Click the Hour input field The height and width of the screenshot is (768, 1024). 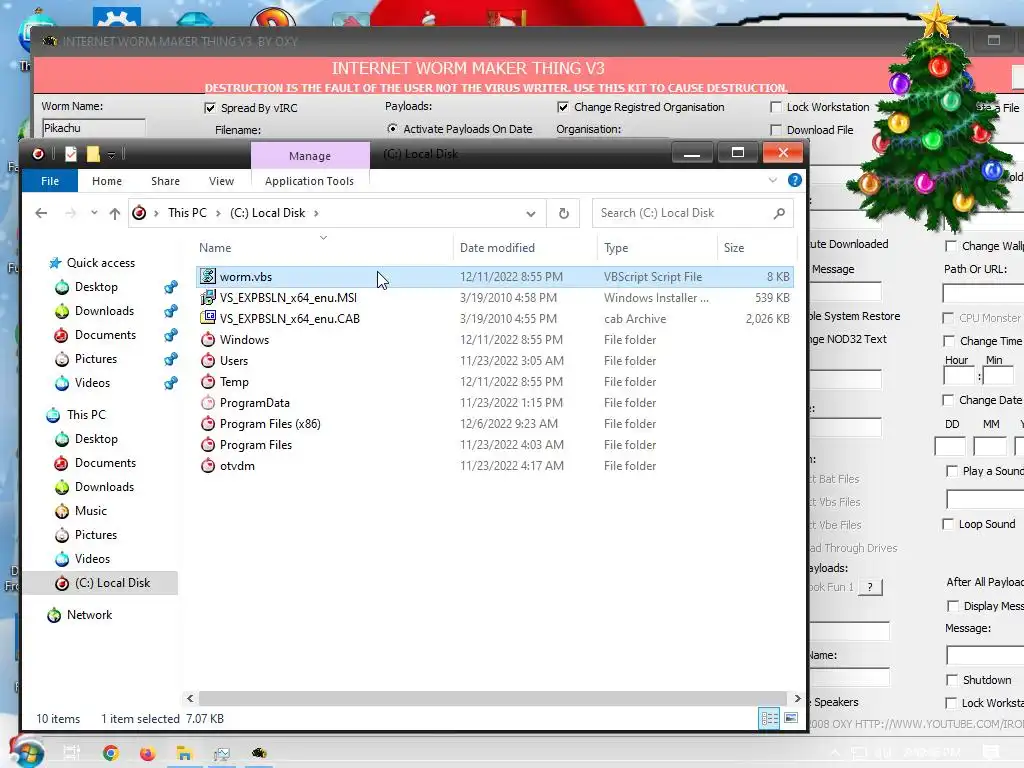(x=959, y=376)
